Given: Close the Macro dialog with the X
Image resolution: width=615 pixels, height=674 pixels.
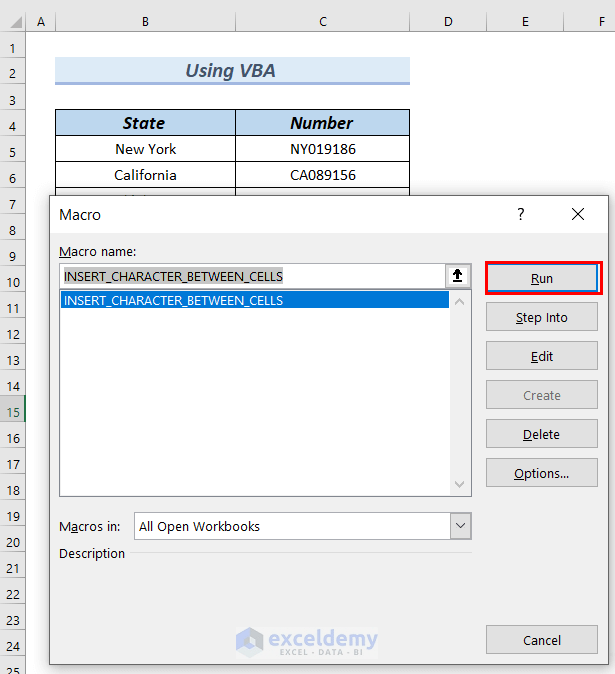Looking at the screenshot, I should (578, 214).
